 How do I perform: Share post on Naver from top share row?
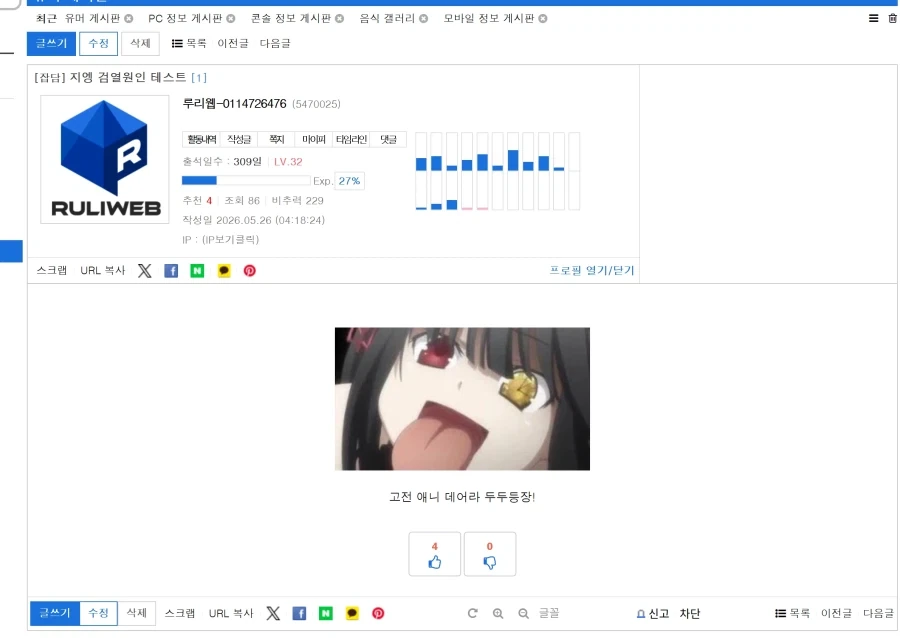(197, 271)
